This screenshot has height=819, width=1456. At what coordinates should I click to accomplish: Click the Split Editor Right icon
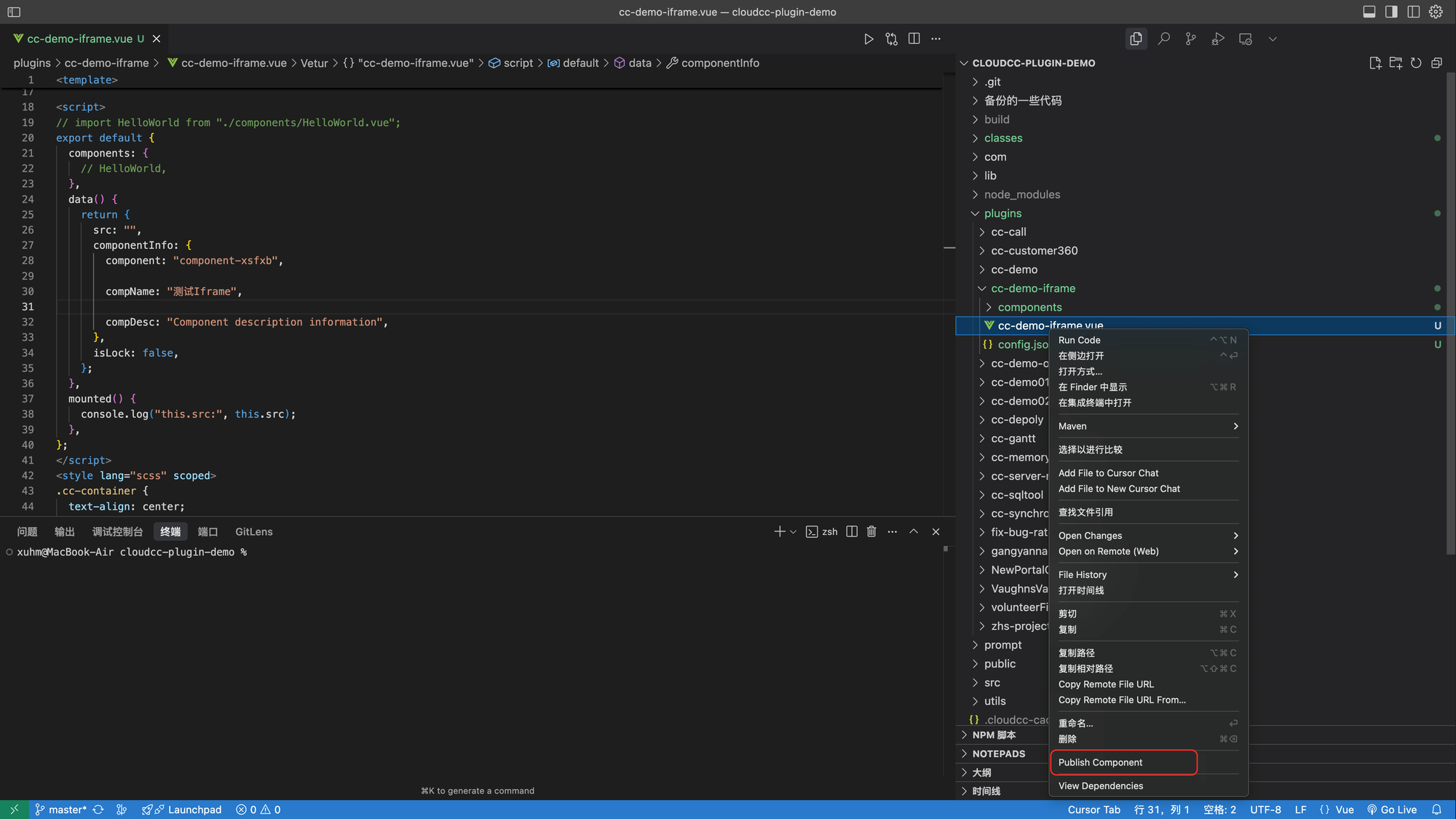914,39
